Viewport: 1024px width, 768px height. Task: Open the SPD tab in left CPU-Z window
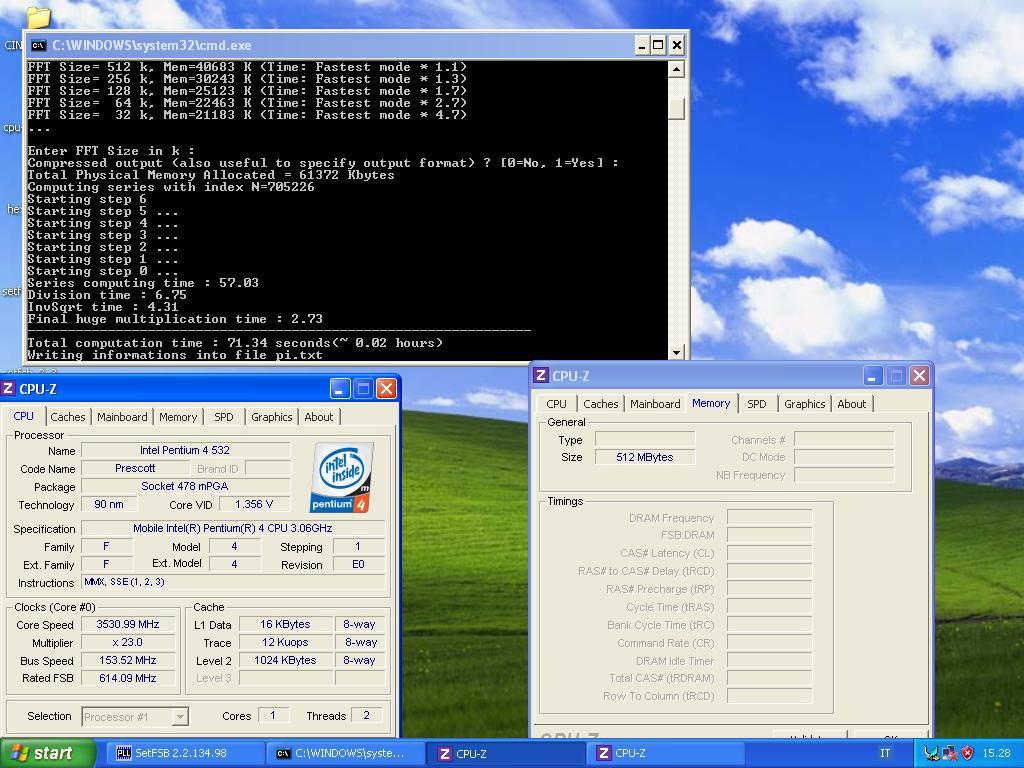pyautogui.click(x=223, y=417)
